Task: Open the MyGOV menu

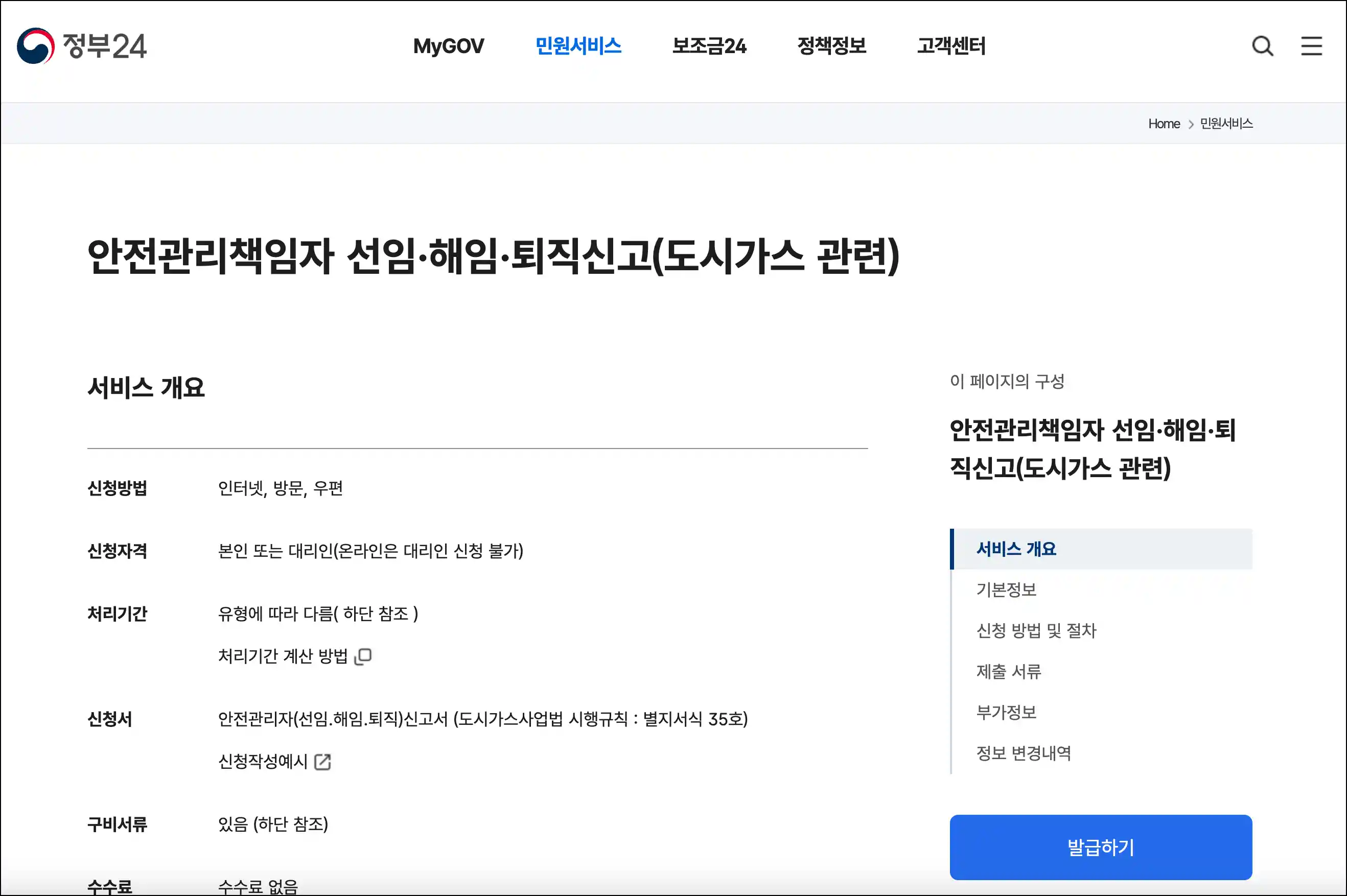Action: coord(449,45)
